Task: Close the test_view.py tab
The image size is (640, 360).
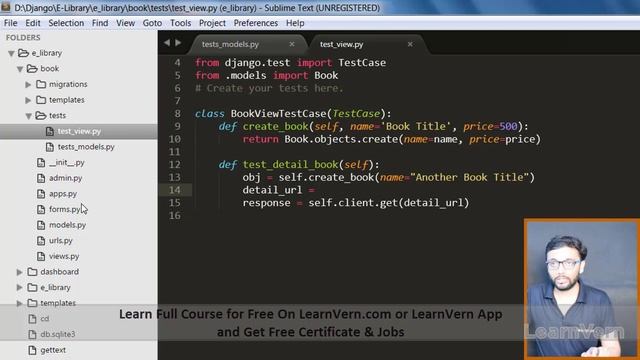Action: pos(410,44)
